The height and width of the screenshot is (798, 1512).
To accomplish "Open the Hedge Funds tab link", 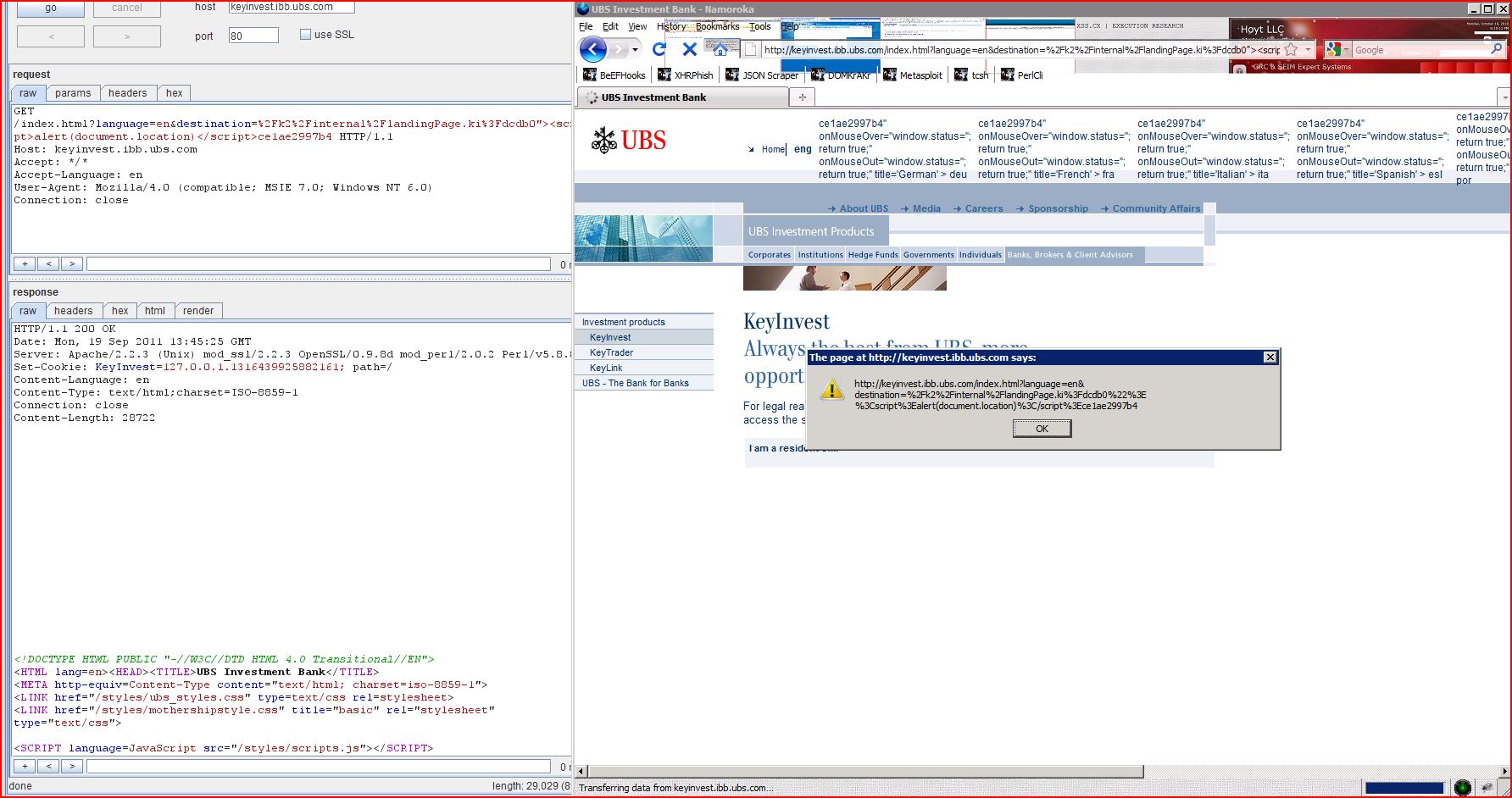I will [873, 255].
